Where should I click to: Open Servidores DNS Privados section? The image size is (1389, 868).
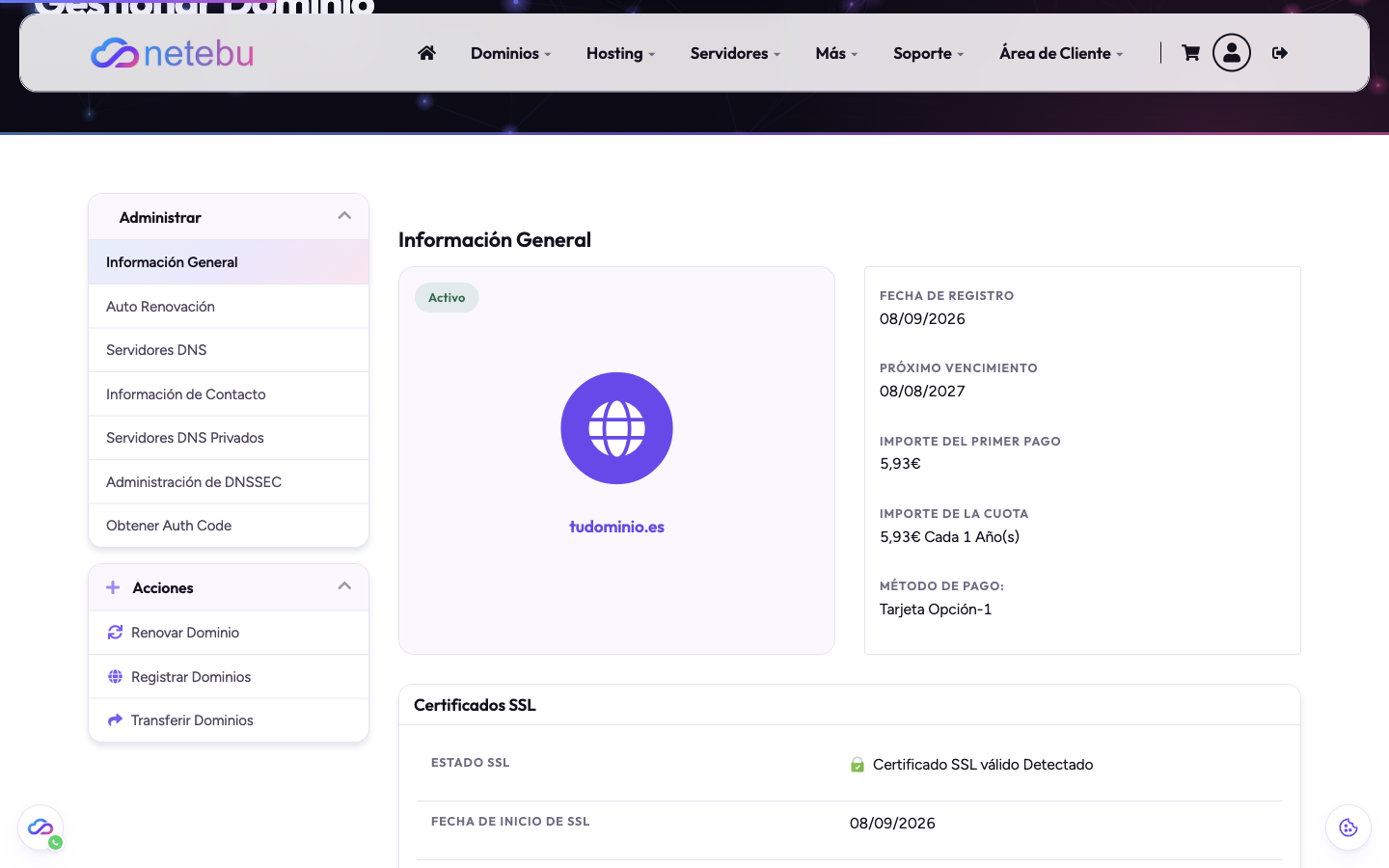click(x=229, y=438)
